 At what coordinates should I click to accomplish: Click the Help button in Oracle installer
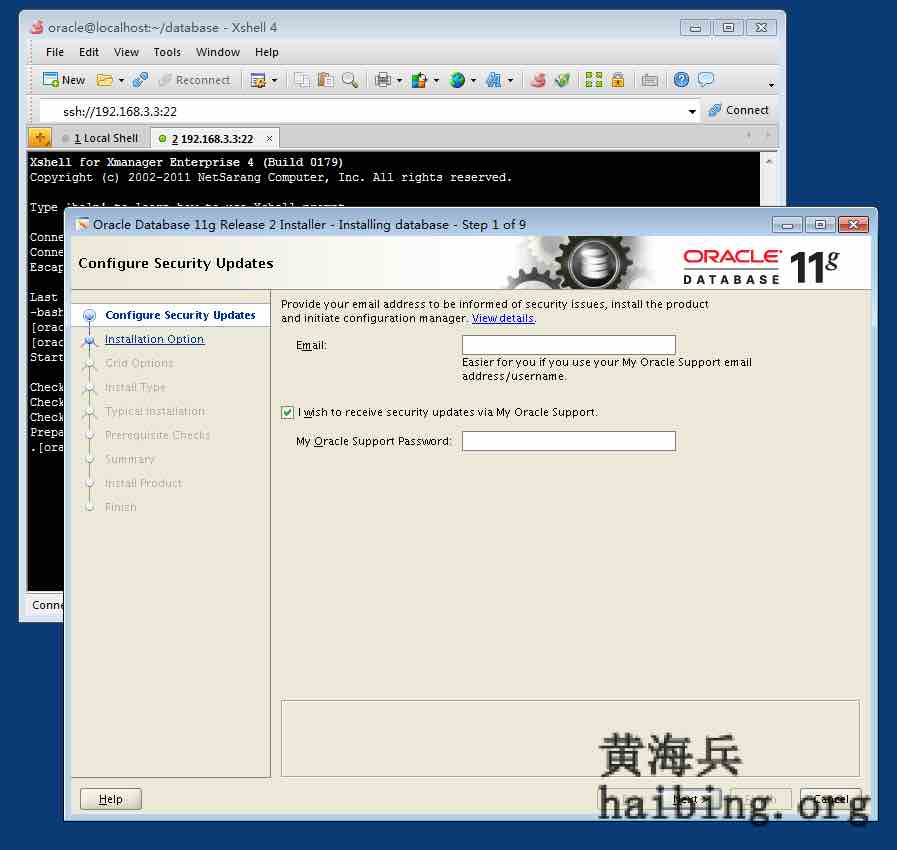click(x=110, y=799)
